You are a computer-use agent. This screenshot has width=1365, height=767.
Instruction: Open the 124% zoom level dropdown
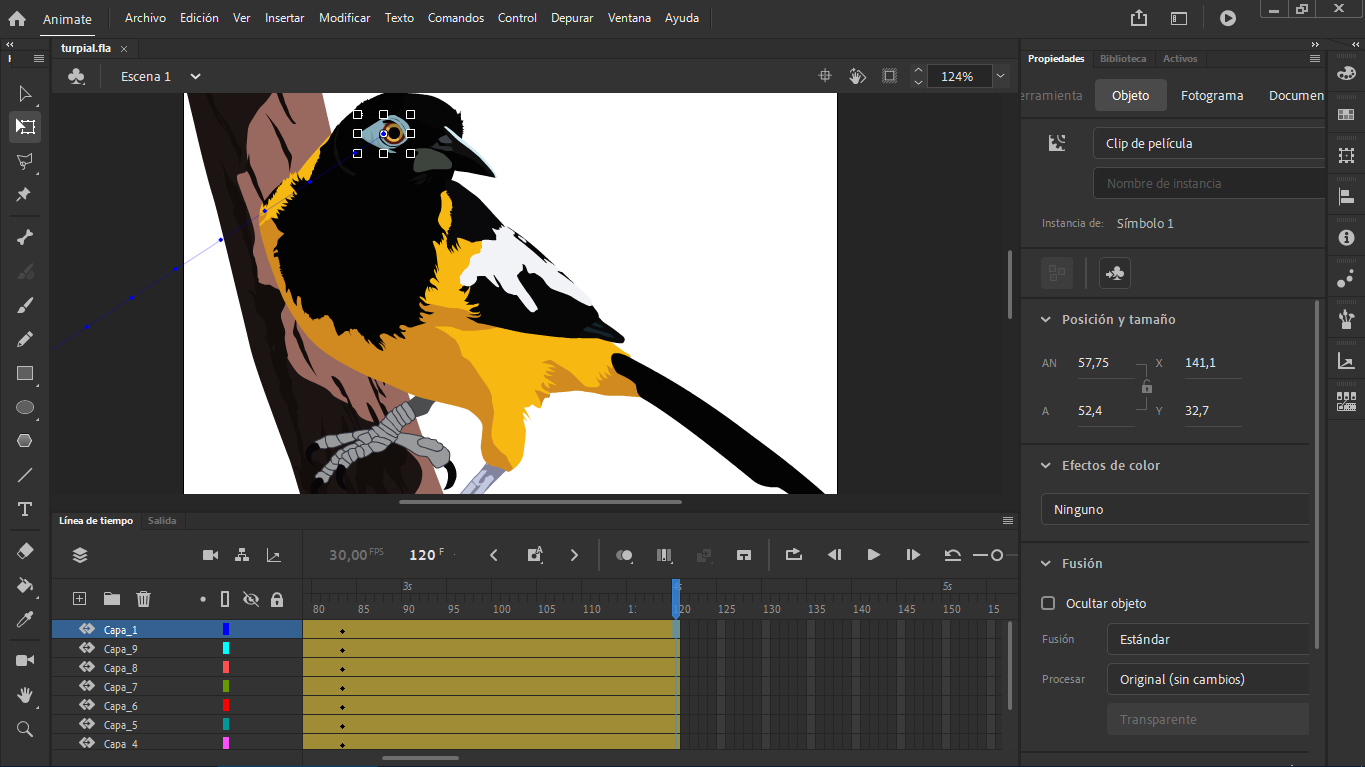click(1000, 76)
